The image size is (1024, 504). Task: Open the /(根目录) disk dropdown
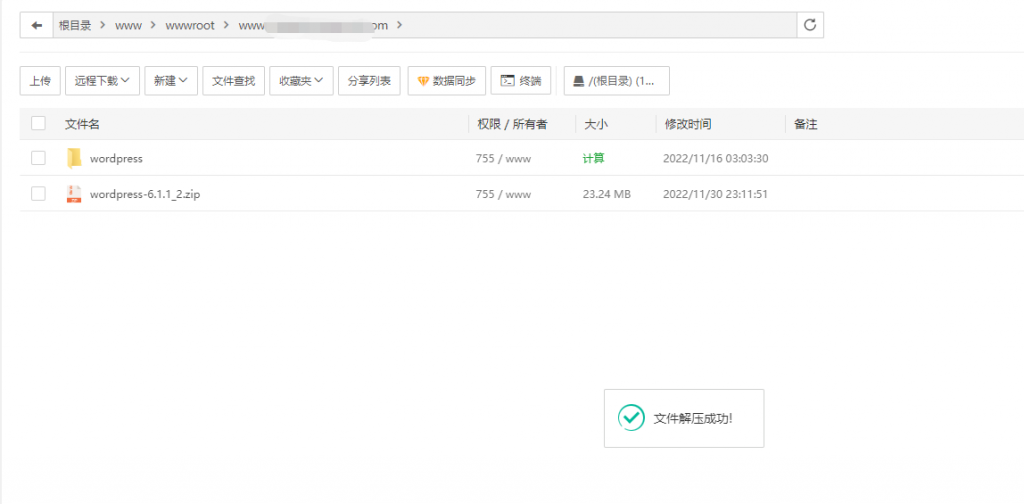616,81
